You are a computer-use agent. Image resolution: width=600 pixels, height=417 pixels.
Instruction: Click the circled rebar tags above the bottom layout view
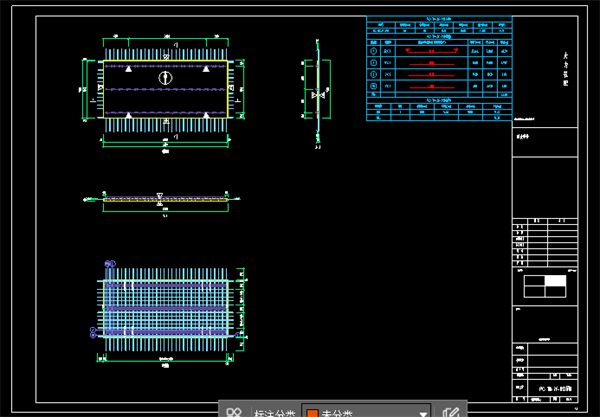coord(110,264)
